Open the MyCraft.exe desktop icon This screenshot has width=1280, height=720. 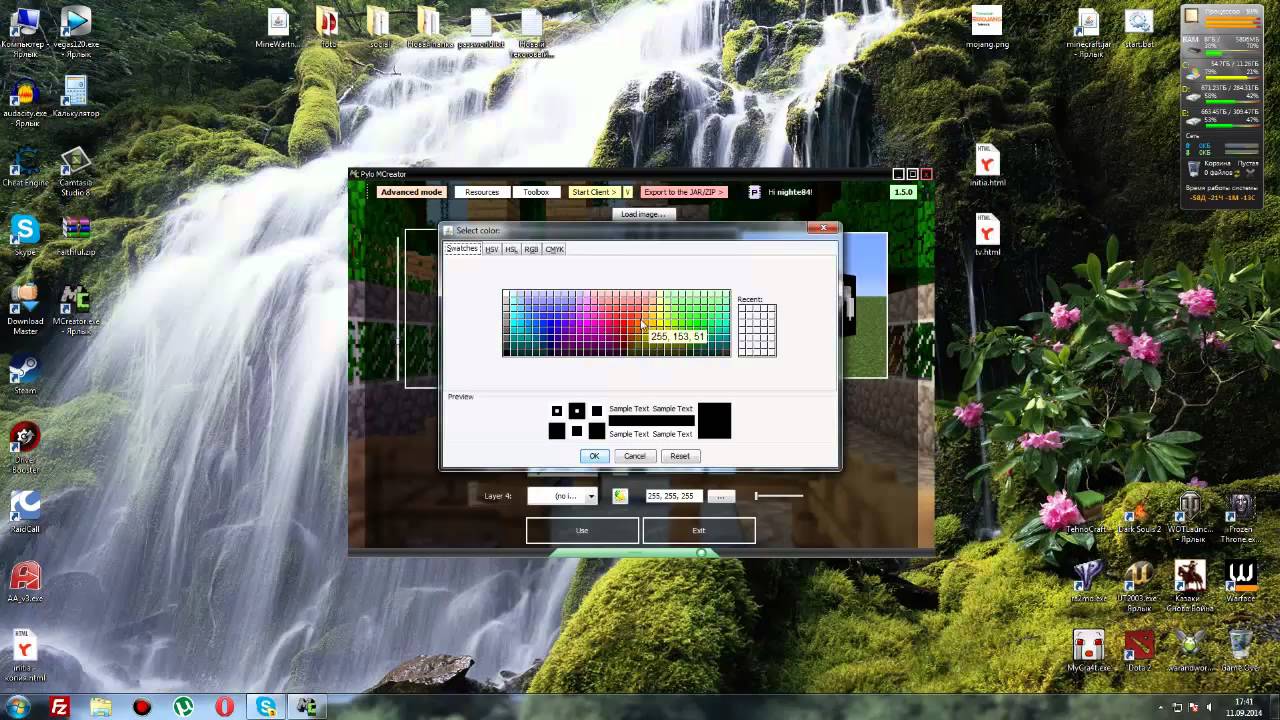pos(1088,650)
